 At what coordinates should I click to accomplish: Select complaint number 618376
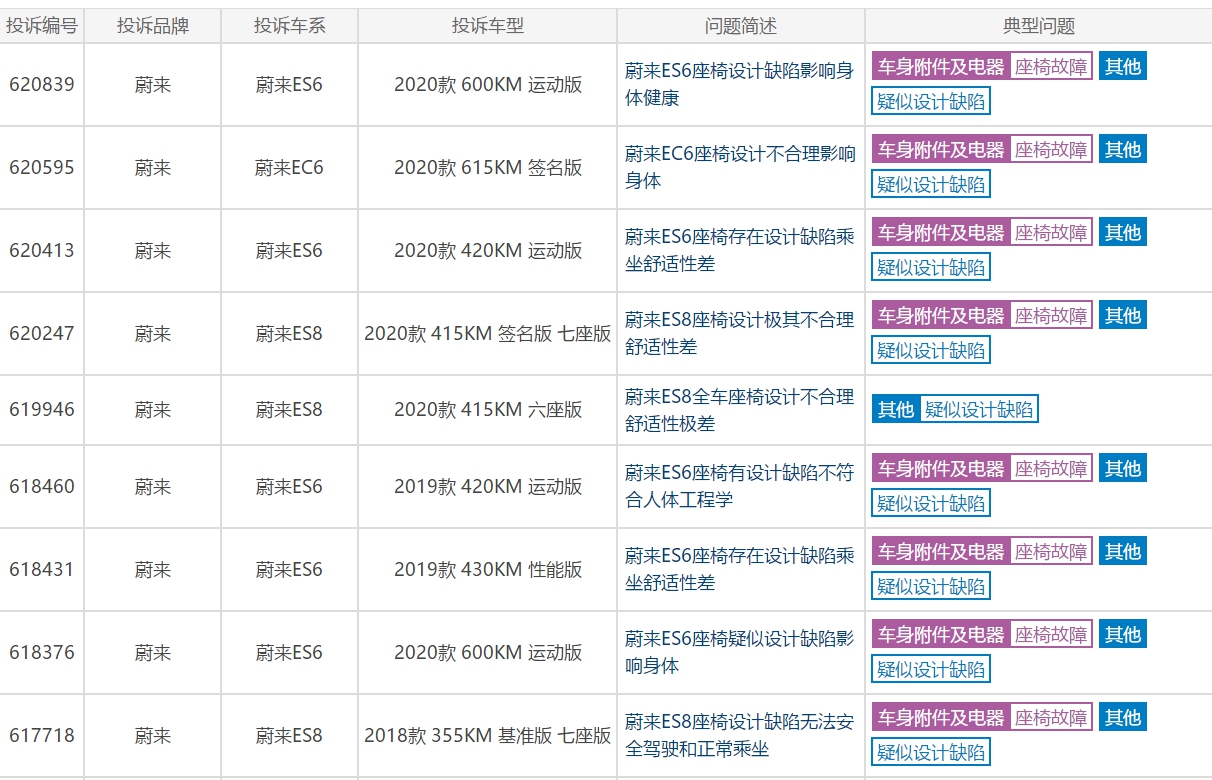[x=42, y=653]
